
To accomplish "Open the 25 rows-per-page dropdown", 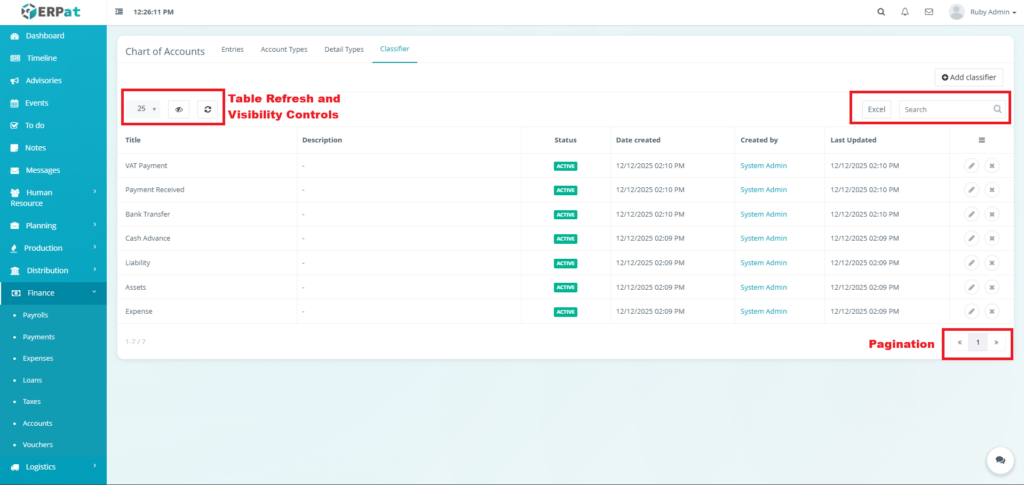I will [x=146, y=109].
